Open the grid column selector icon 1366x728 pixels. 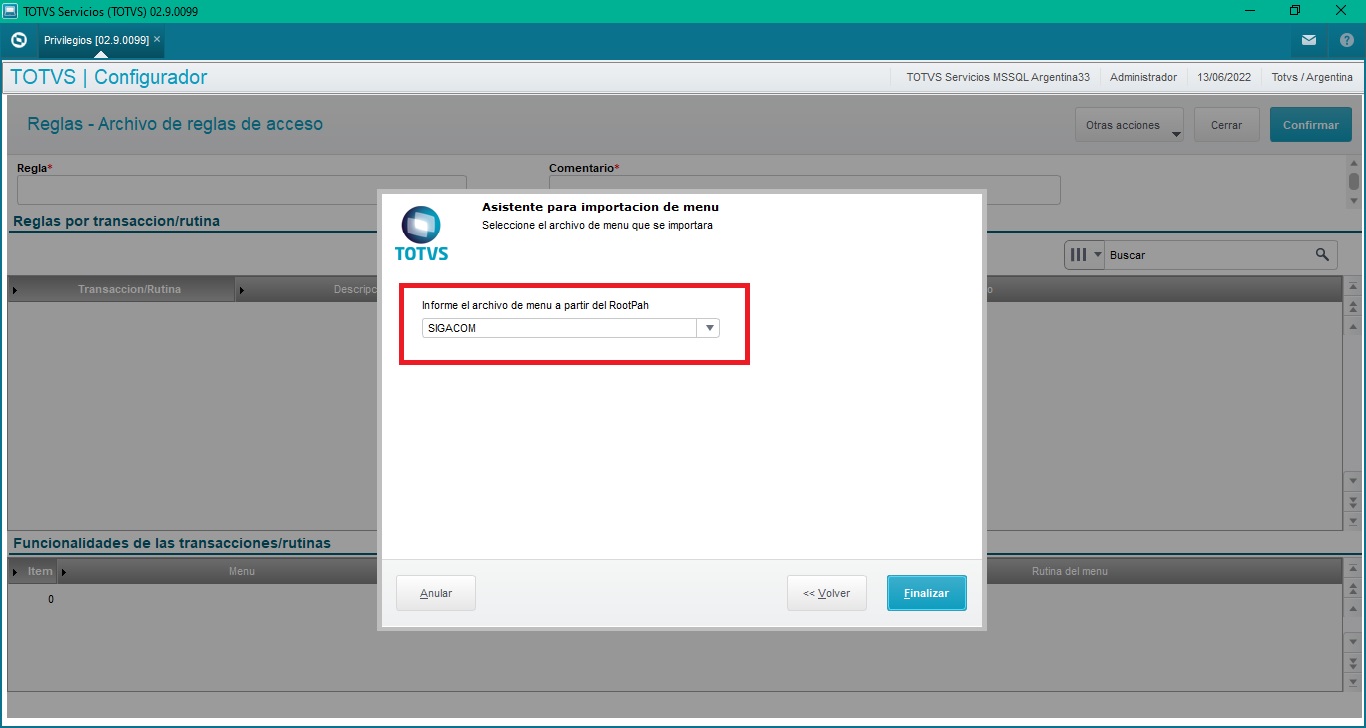(x=1078, y=254)
